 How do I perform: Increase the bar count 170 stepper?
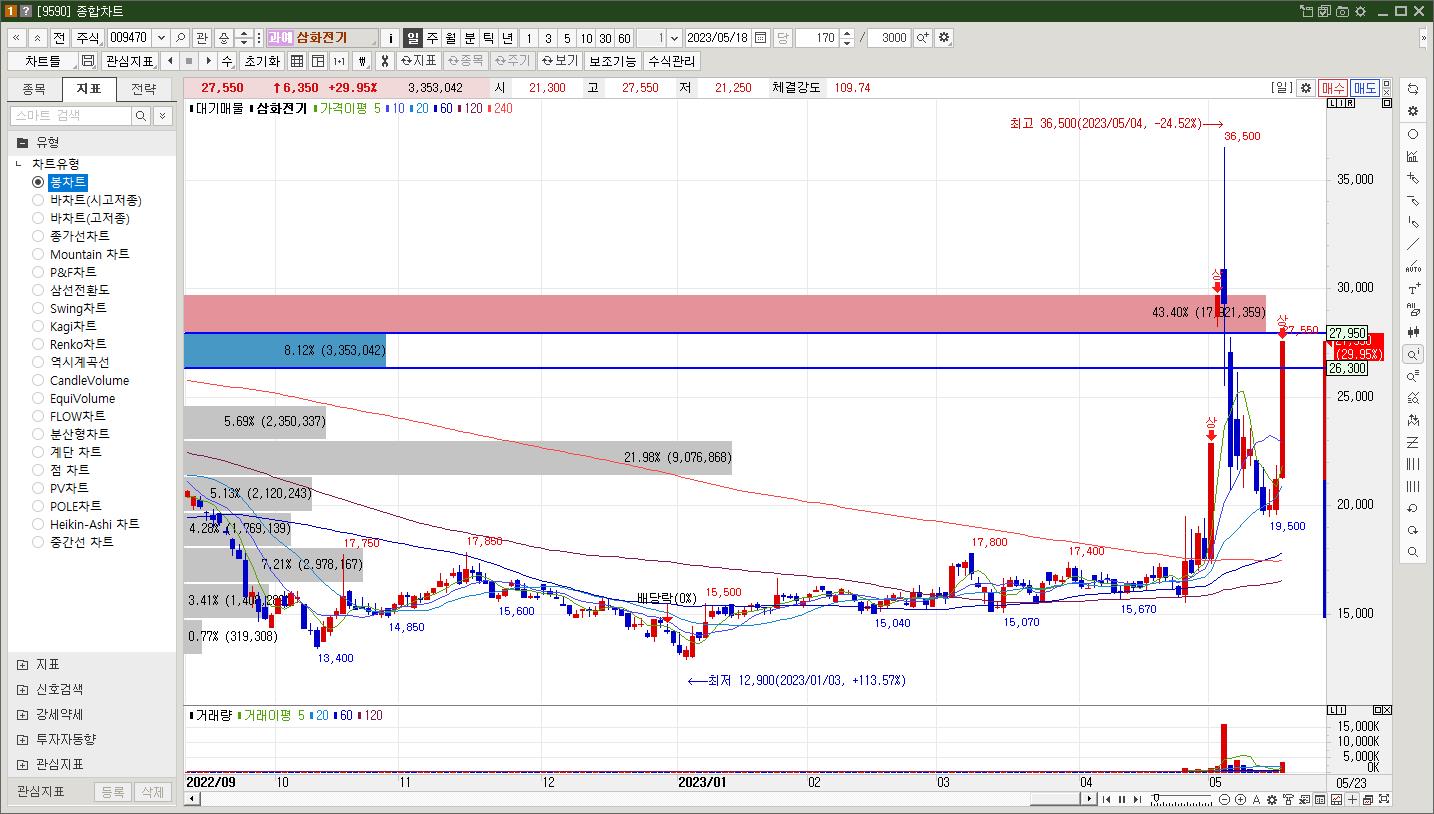pos(848,33)
